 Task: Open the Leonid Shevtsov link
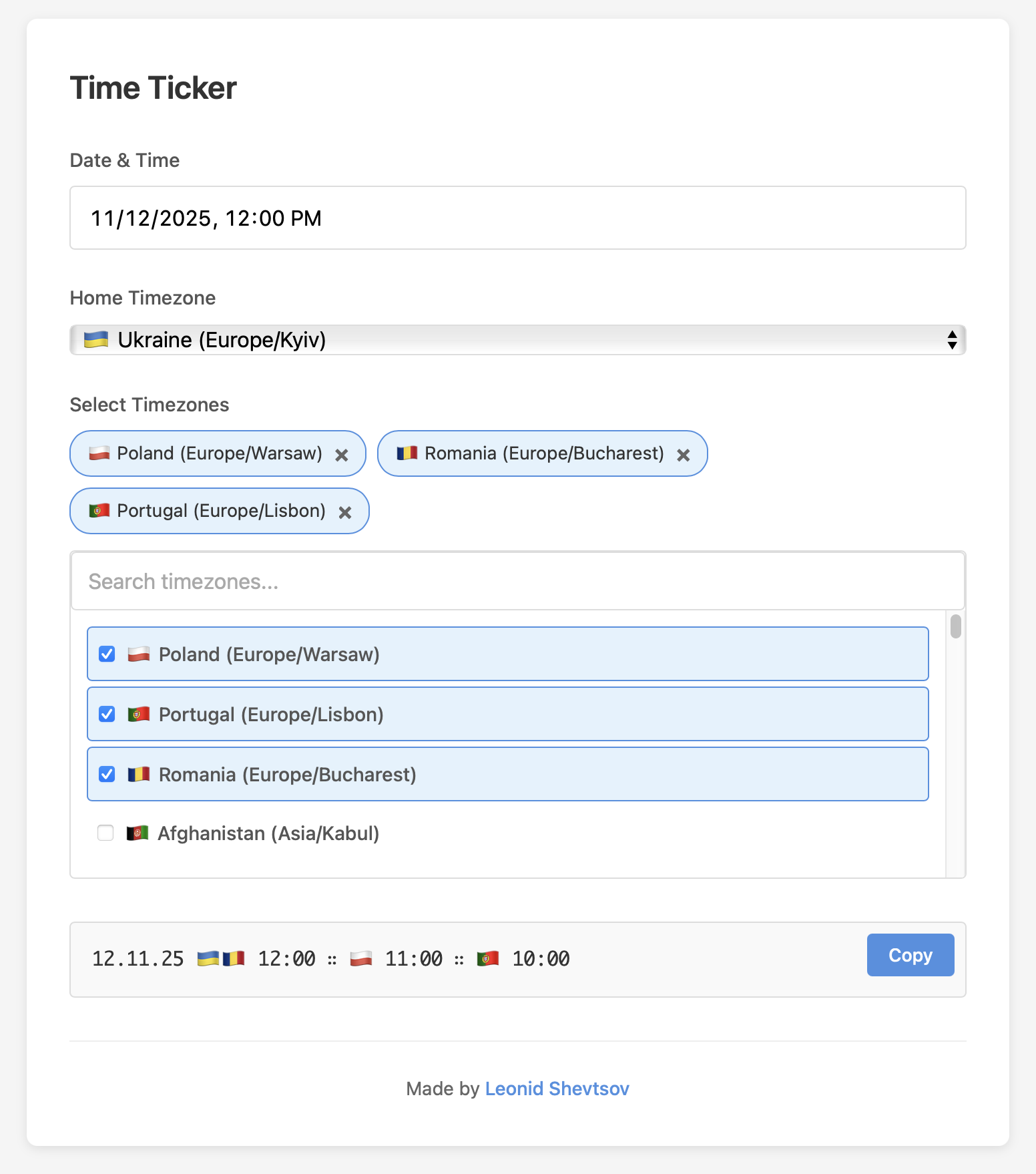coord(557,1089)
